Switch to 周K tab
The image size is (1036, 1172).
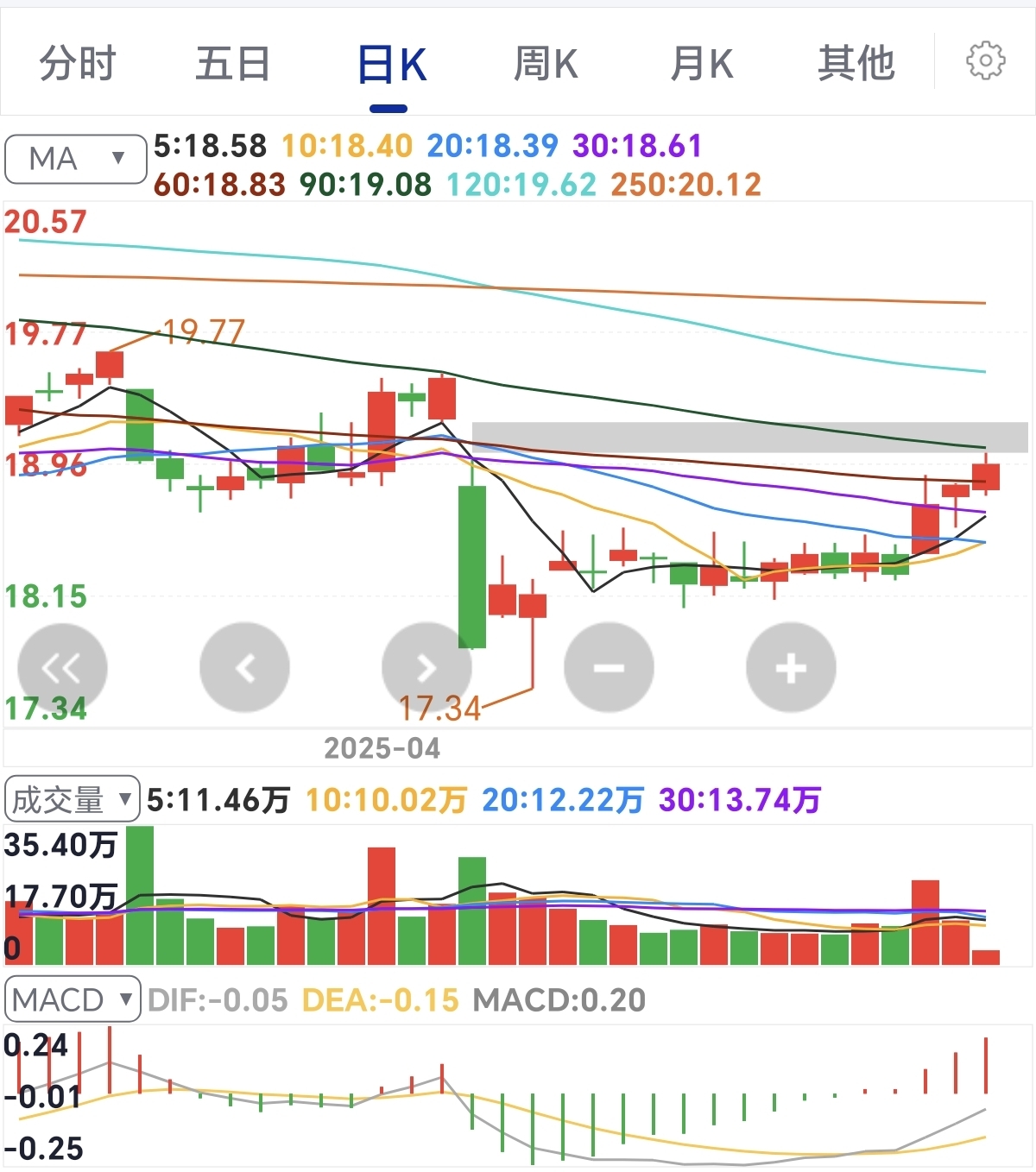[545, 64]
